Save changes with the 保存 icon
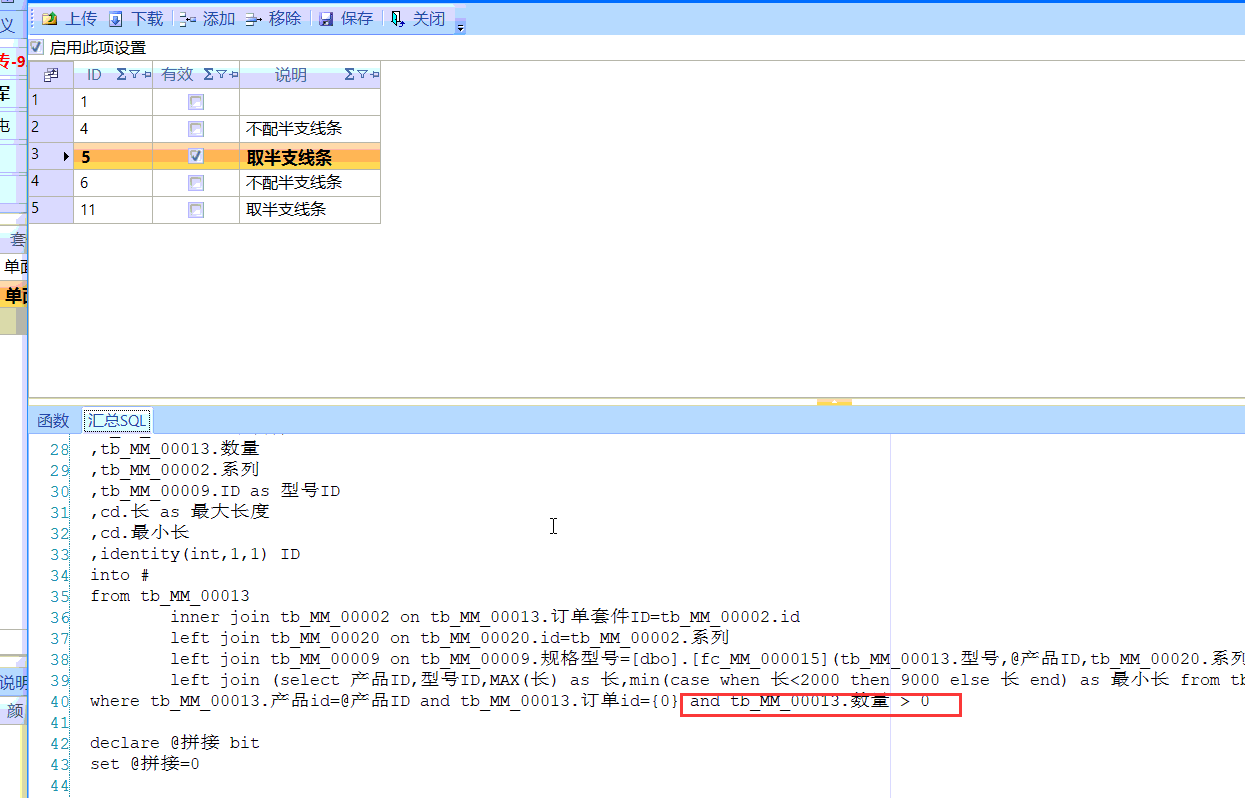Viewport: 1245px width, 798px height. point(326,19)
